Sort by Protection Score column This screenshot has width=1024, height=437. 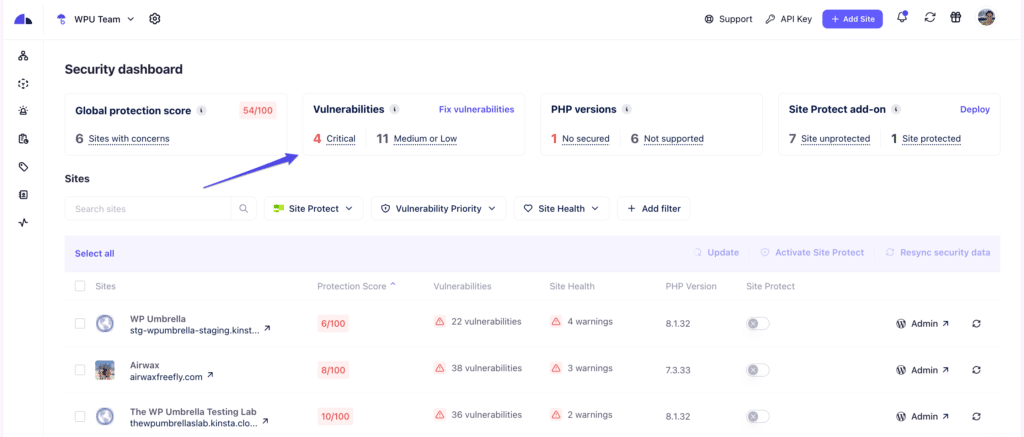pyautogui.click(x=356, y=286)
